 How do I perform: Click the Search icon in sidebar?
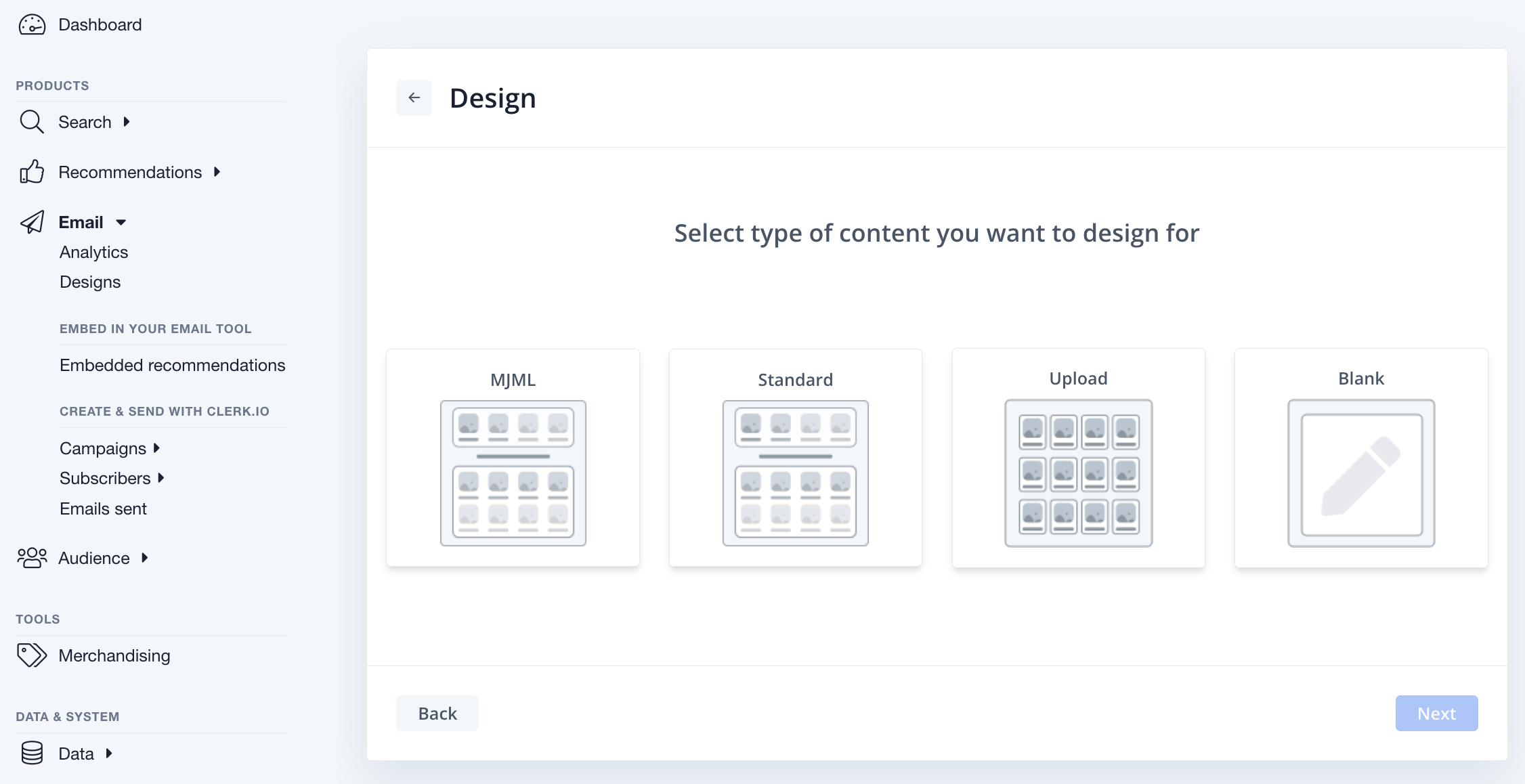point(32,121)
